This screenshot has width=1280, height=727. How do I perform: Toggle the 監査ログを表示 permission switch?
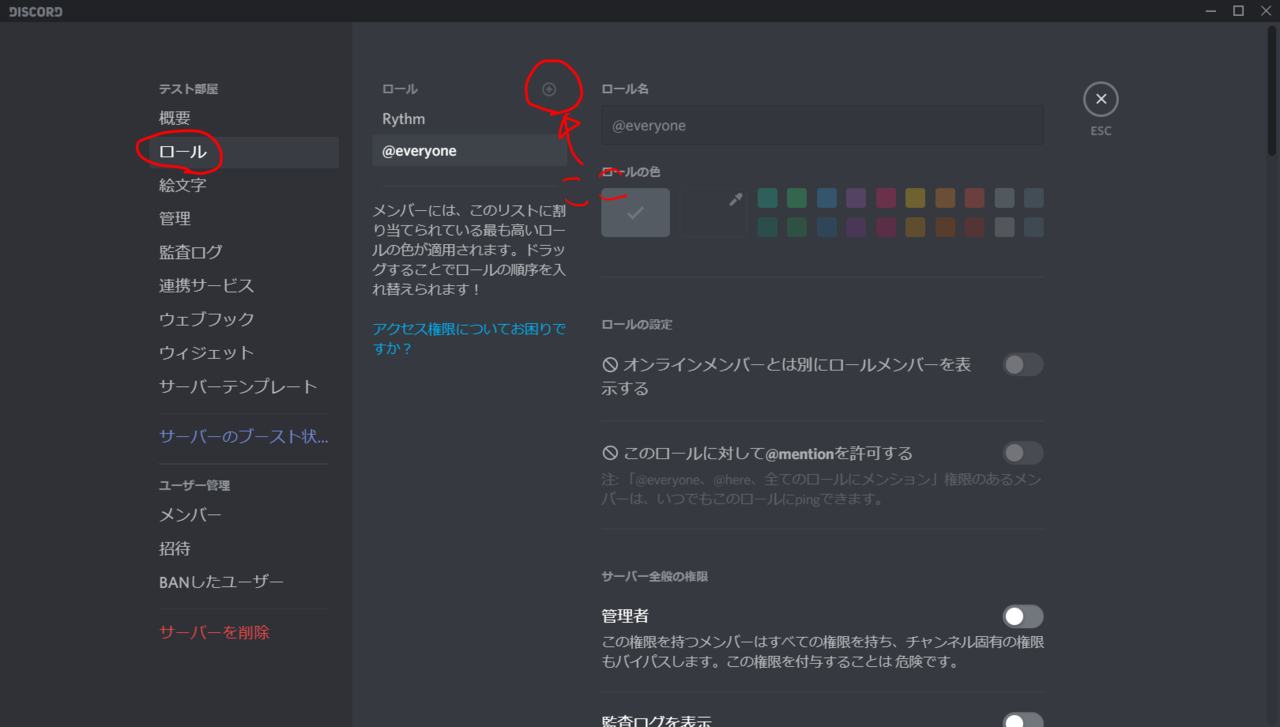(x=1022, y=719)
